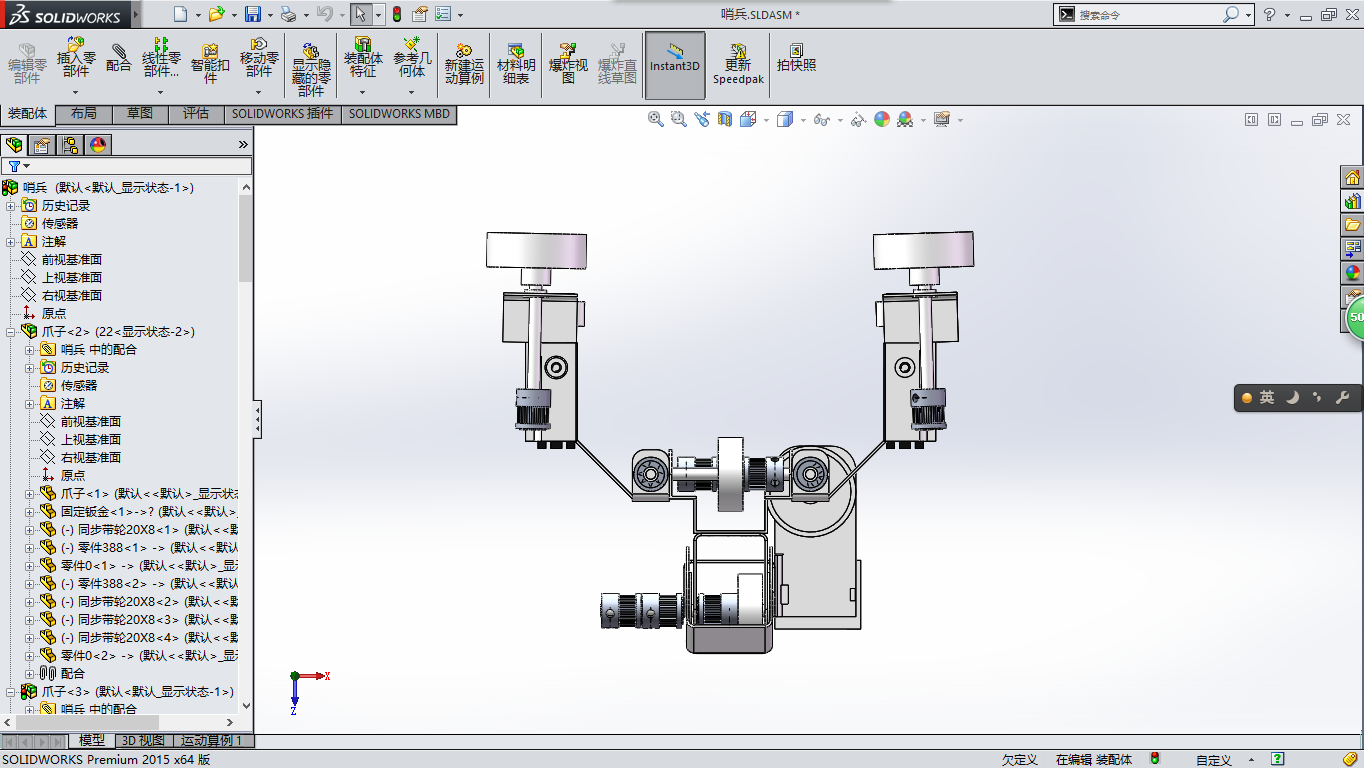
Task: Open the dropdown under 插入零部件
Action: tap(76, 92)
